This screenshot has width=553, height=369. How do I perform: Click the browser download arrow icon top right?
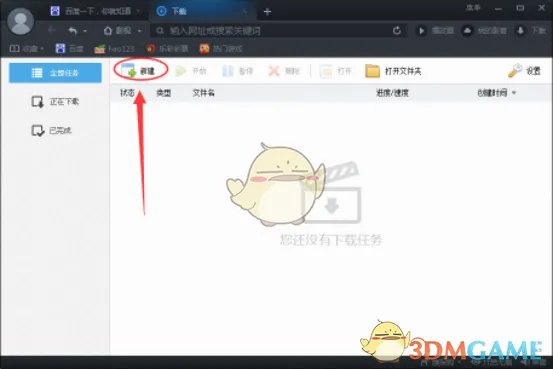coord(520,31)
